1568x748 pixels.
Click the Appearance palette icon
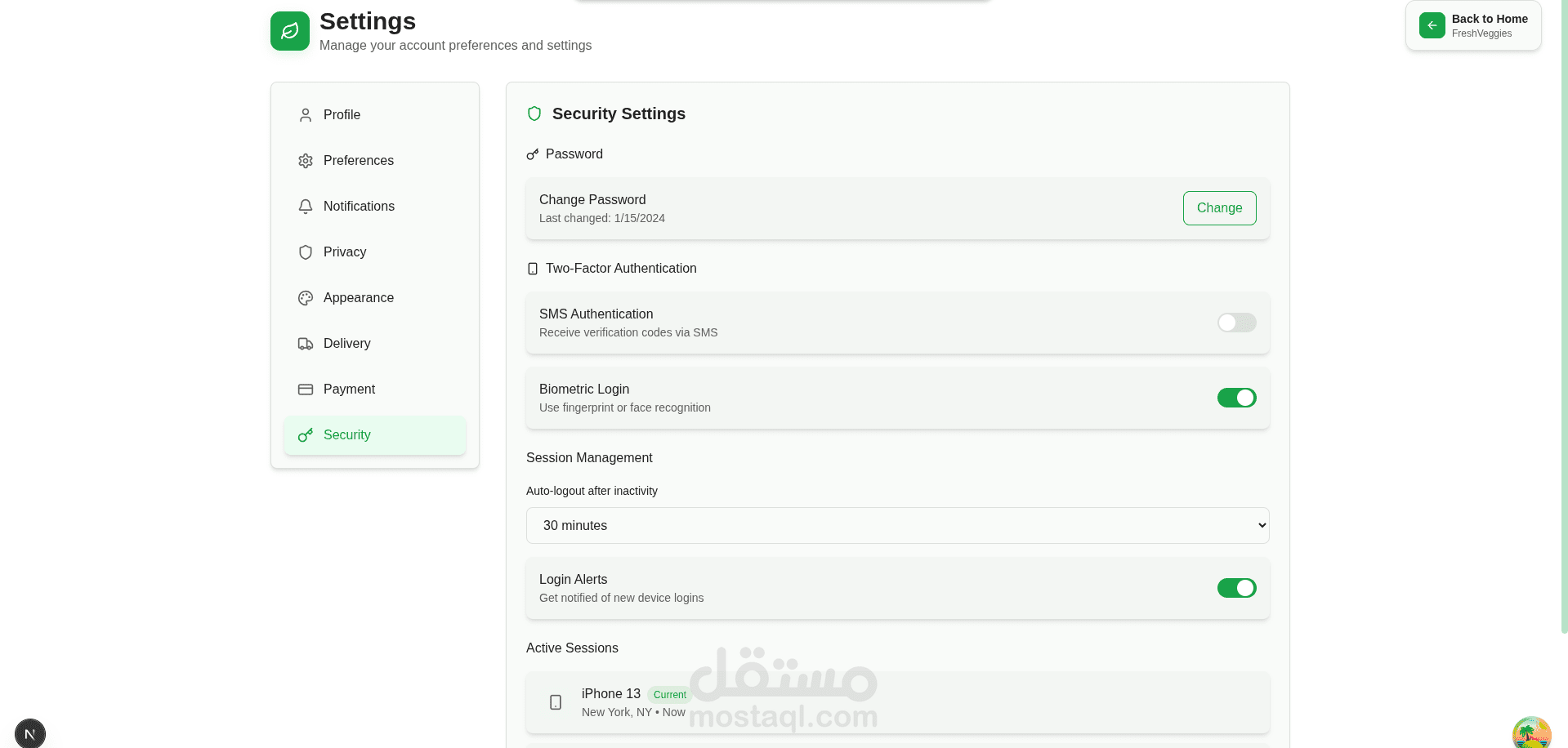306,298
